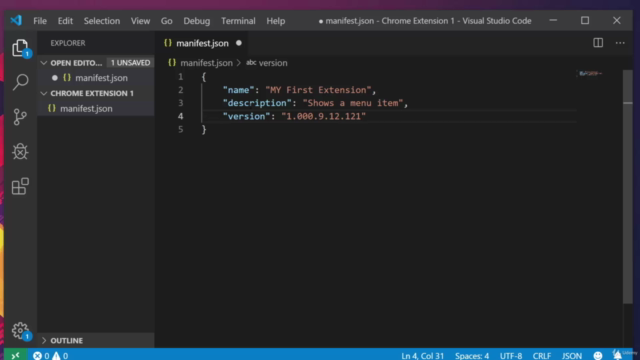This screenshot has height=360, width=640.
Task: Open notifications bell in status bar
Action: click(x=617, y=355)
